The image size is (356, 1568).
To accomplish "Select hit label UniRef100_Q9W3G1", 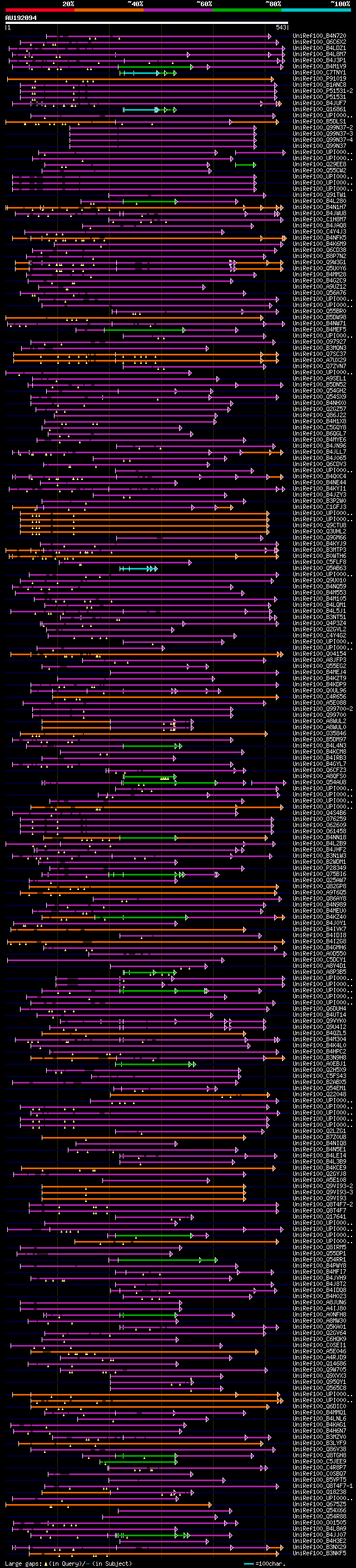I will pos(319,263).
